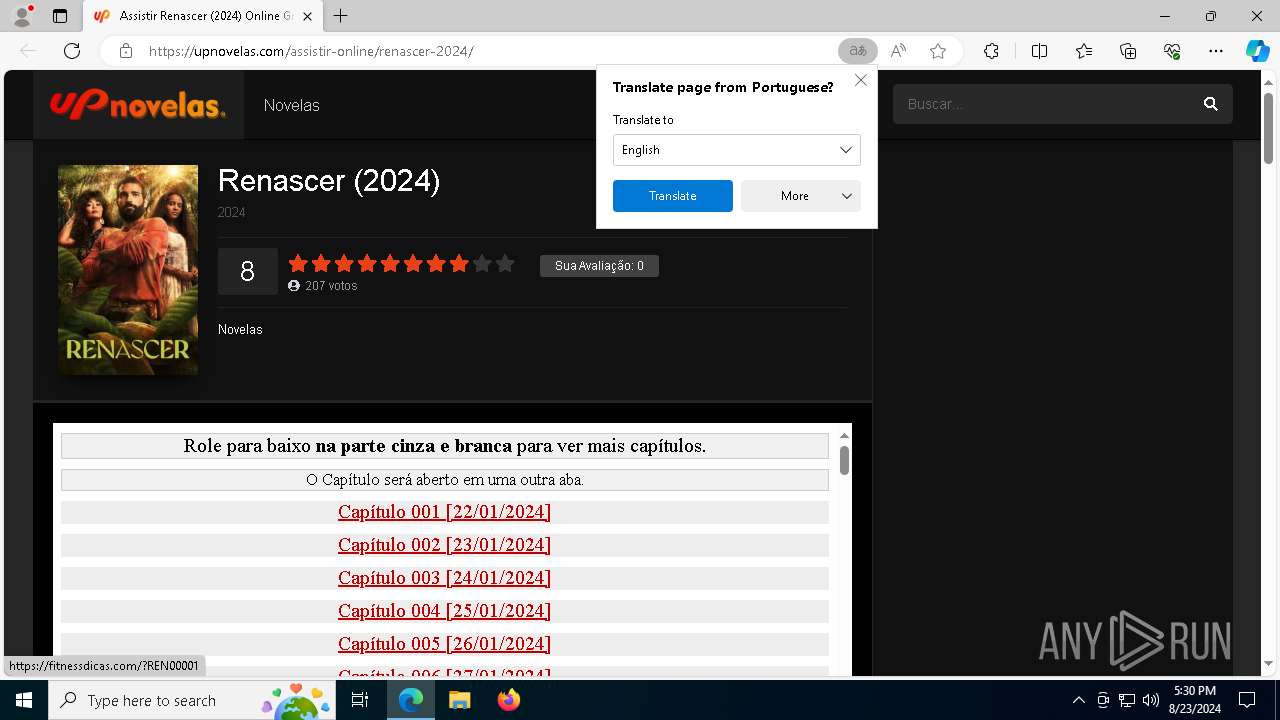1280x720 pixels.
Task: Open the favorites list
Action: [x=1084, y=51]
